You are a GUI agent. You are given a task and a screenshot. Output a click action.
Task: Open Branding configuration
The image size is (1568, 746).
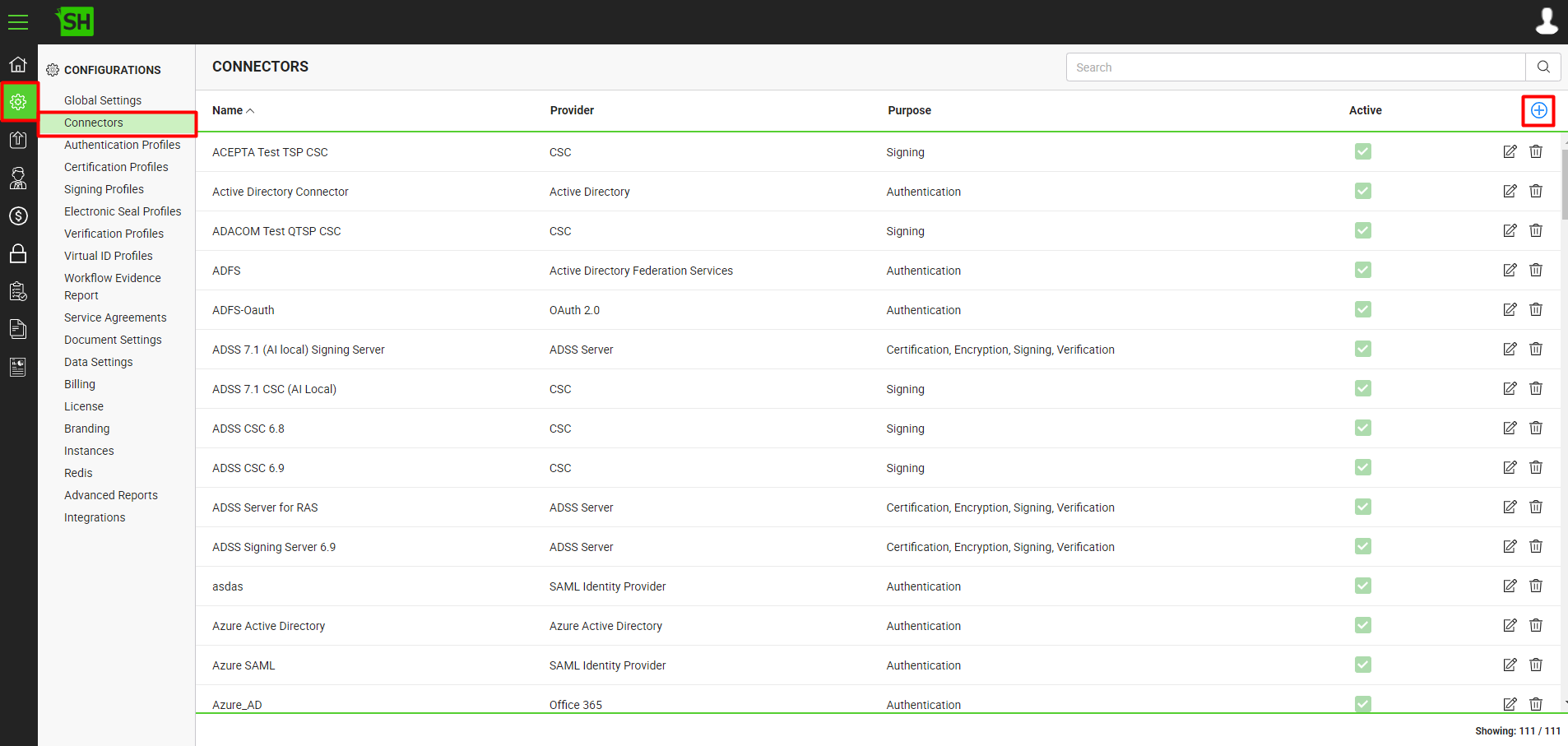pyautogui.click(x=86, y=429)
